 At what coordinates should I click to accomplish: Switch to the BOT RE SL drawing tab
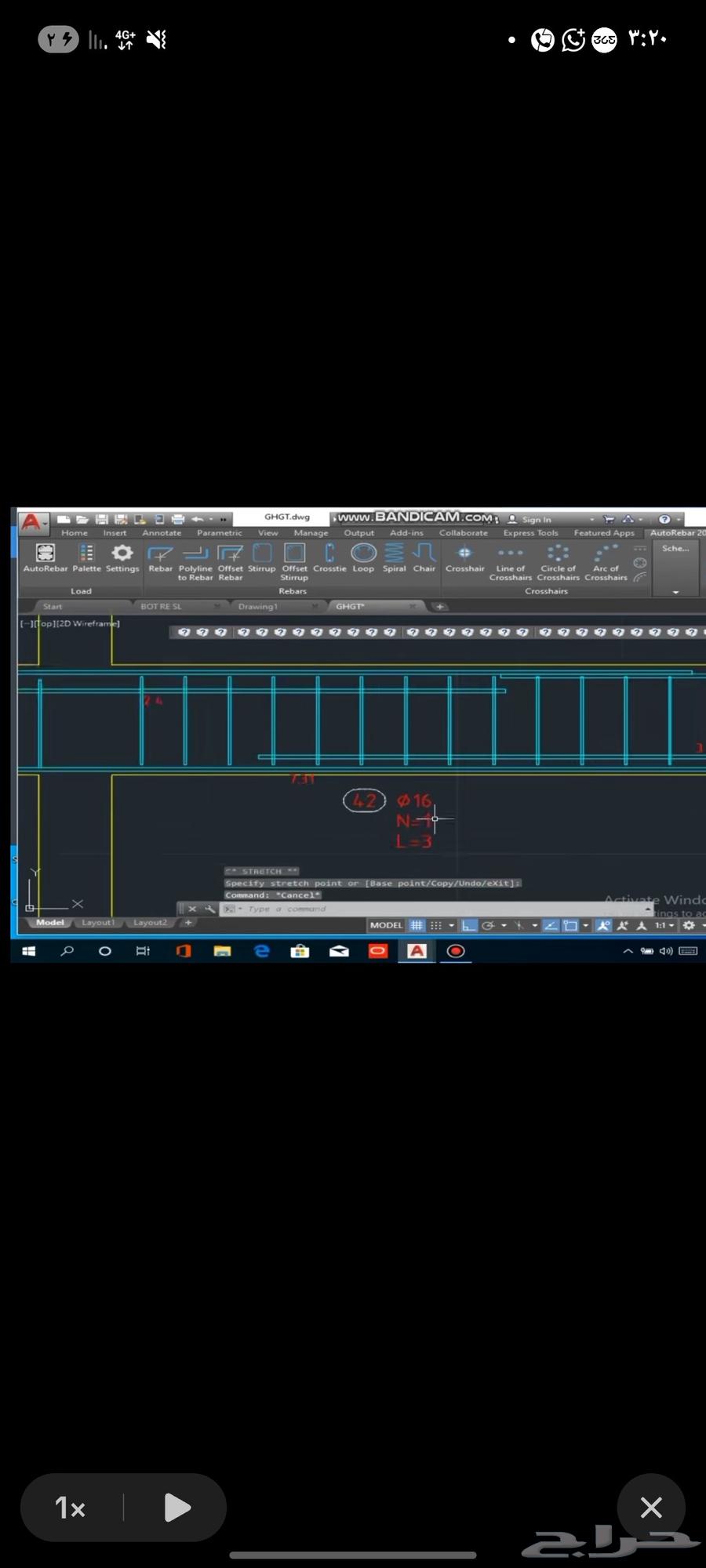click(x=161, y=607)
